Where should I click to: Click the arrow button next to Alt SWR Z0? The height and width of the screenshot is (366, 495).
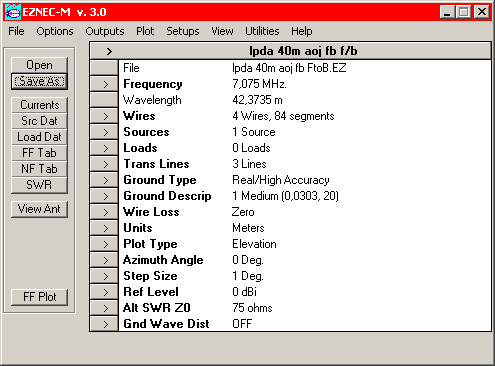[x=104, y=308]
